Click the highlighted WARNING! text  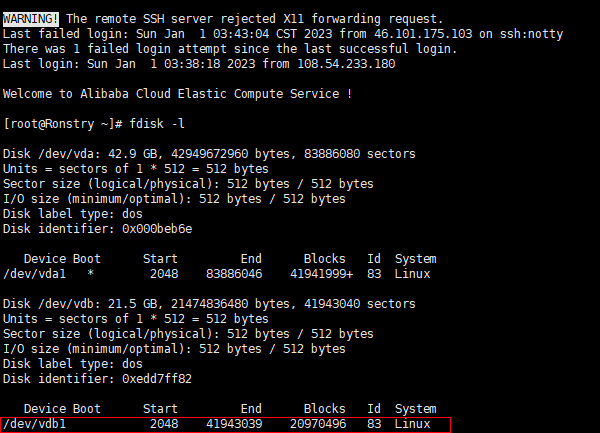(31, 19)
